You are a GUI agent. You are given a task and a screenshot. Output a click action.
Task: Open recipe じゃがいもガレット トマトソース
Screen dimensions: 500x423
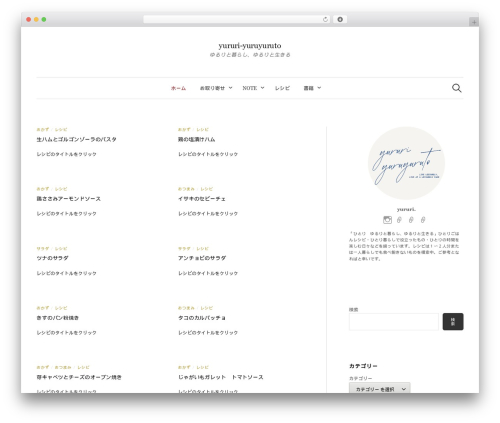pos(220,377)
